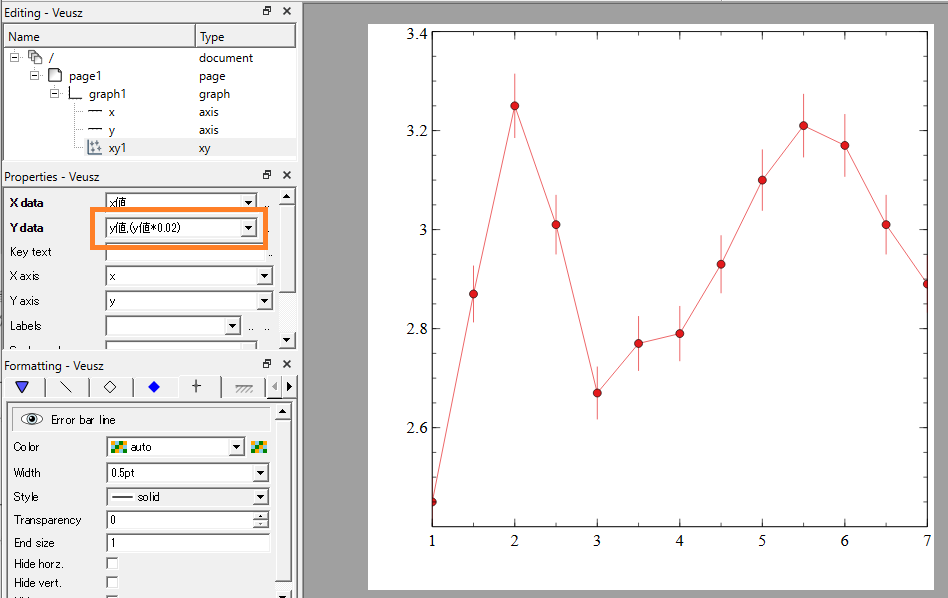Viewport: 948px width, 598px height.
Task: Click the document root icon in tree
Action: (x=36, y=57)
